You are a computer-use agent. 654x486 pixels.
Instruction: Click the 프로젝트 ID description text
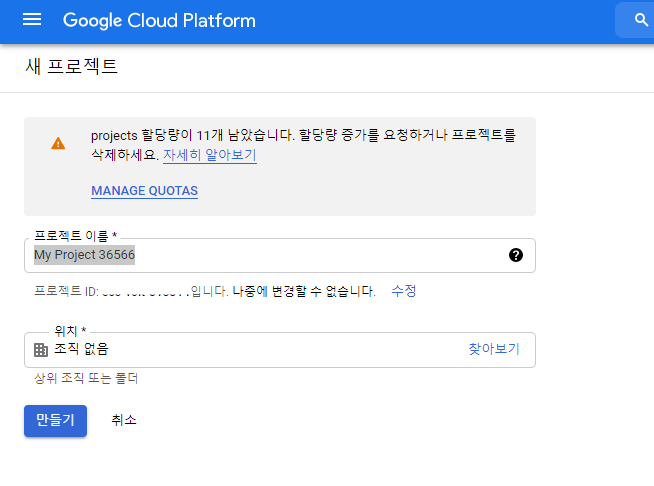pyautogui.click(x=204, y=291)
